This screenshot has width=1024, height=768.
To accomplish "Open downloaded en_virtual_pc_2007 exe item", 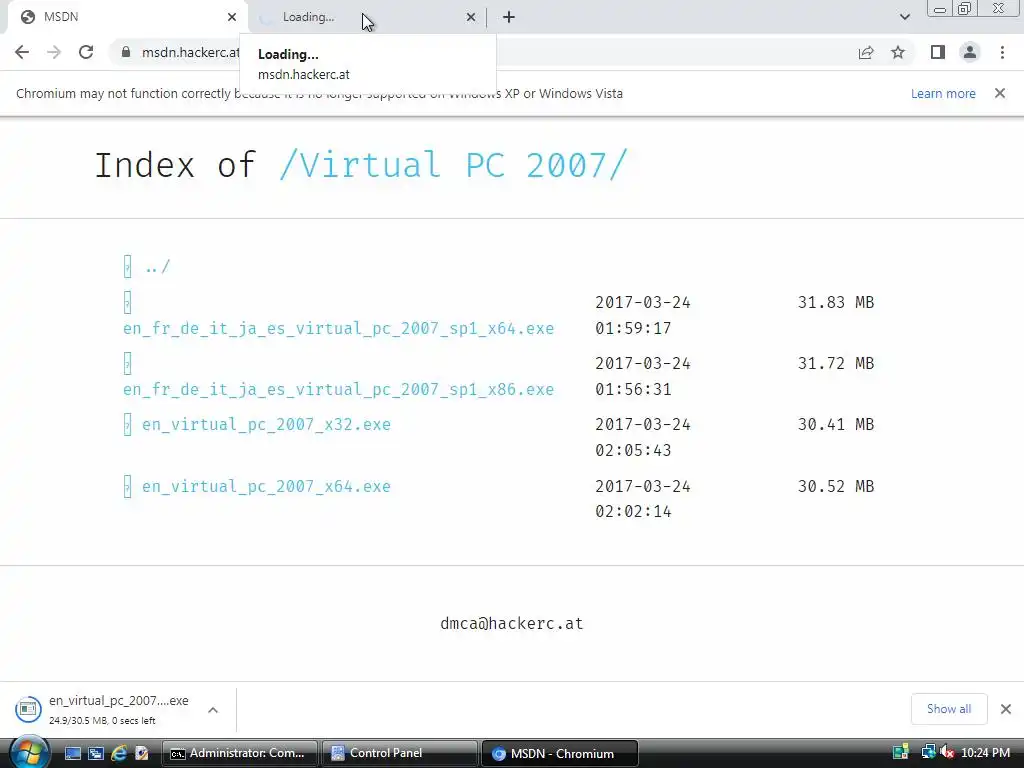I will [119, 709].
